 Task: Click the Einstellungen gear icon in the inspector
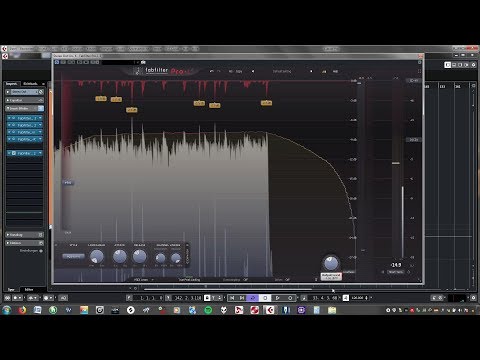[41, 251]
